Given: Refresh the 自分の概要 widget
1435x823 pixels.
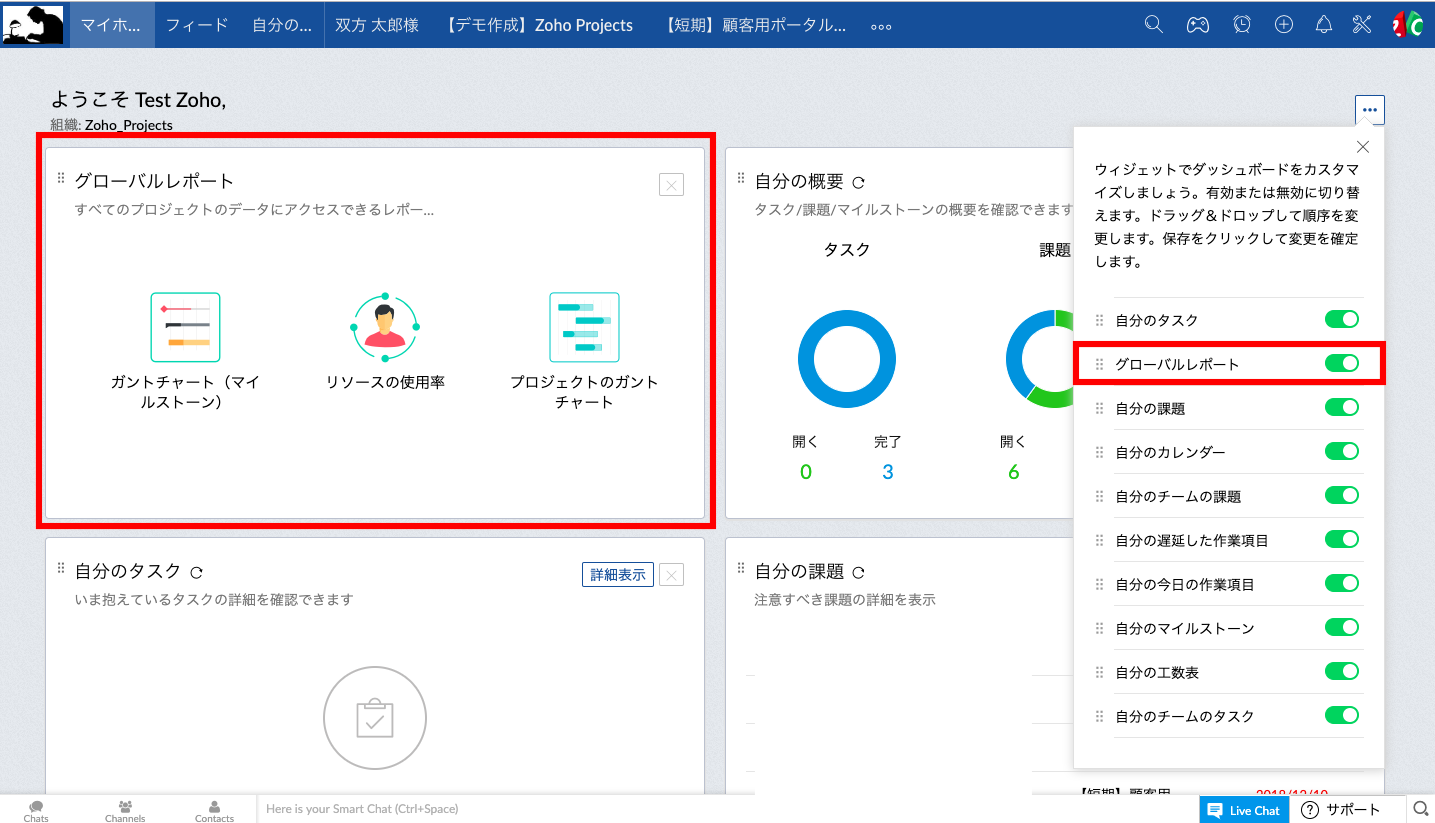Looking at the screenshot, I should click(x=858, y=182).
